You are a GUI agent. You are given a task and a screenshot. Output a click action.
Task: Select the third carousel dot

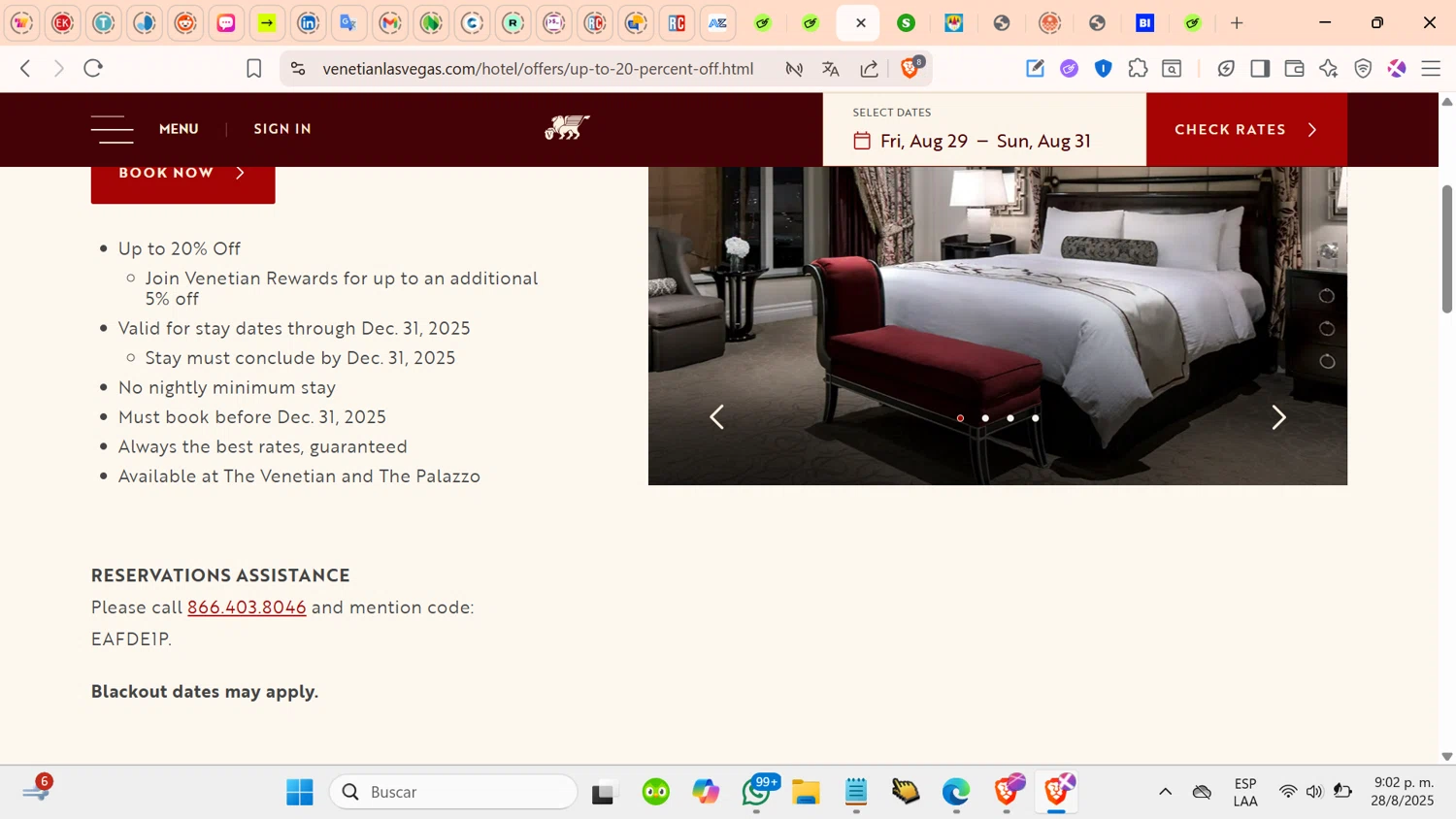[x=1010, y=418]
